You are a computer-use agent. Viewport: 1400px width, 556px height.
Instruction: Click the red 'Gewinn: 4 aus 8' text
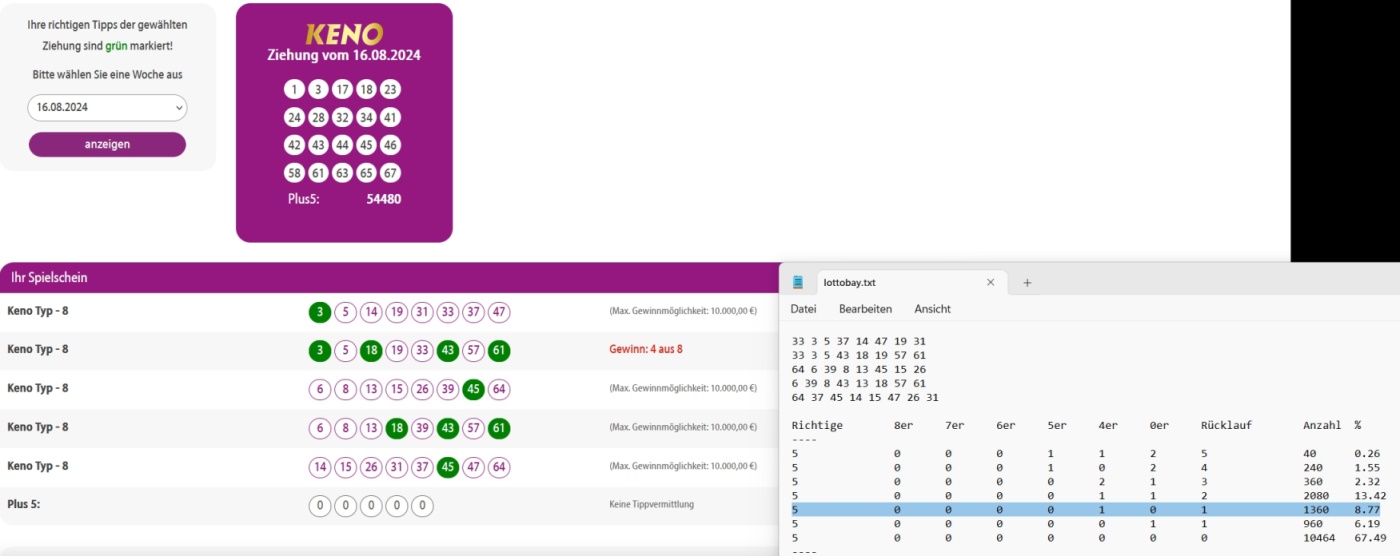coord(646,349)
